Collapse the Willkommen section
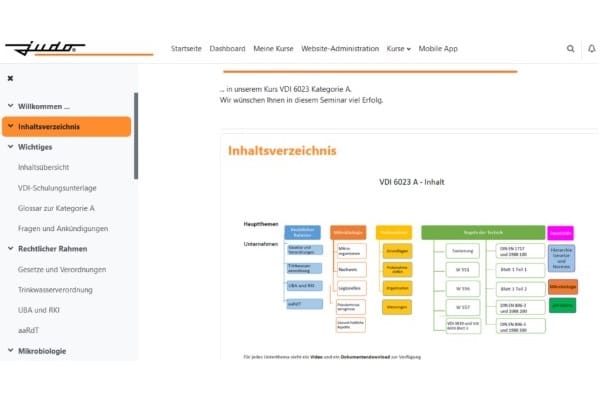 pos(10,106)
